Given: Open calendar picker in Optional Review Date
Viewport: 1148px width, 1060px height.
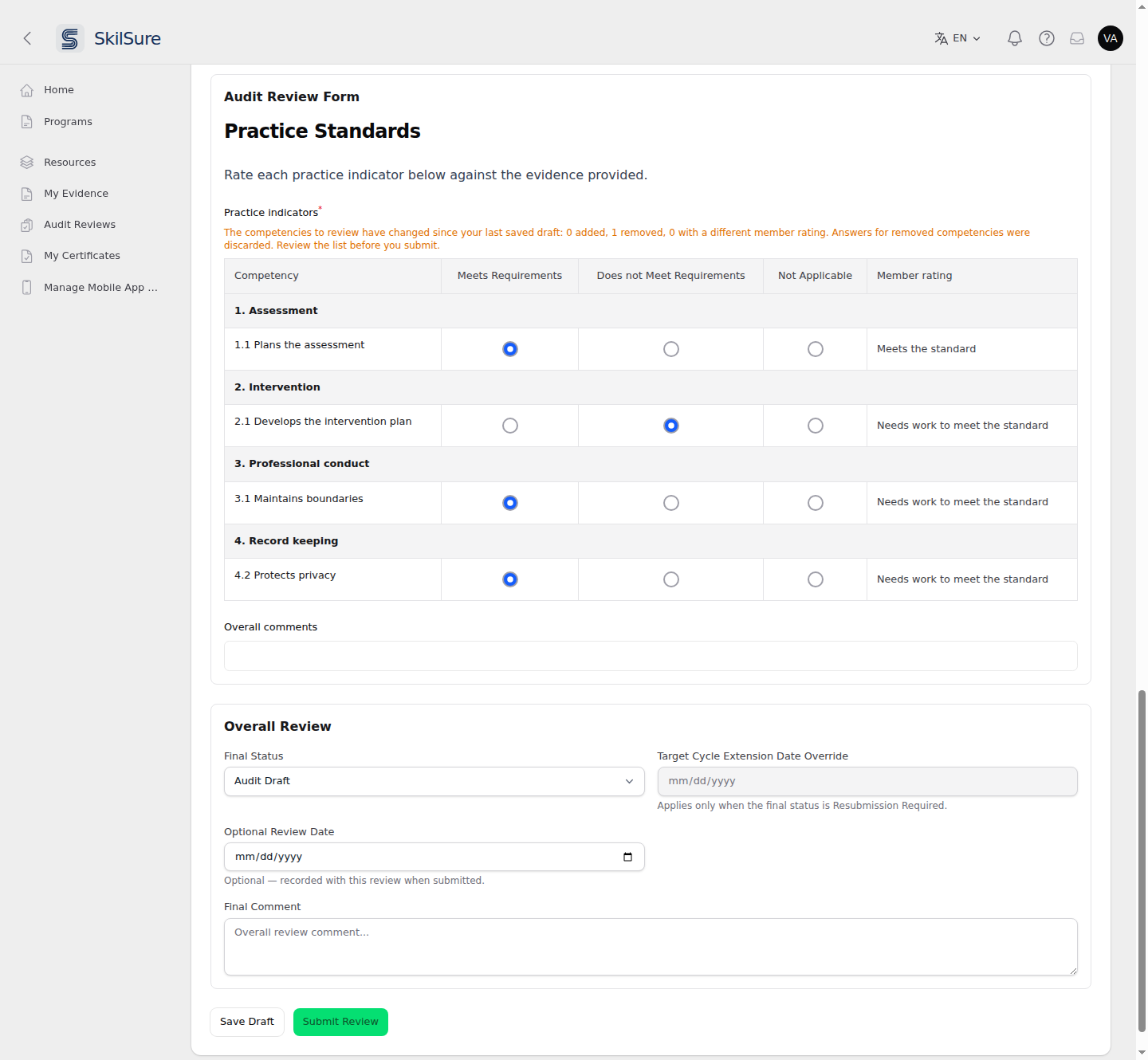Looking at the screenshot, I should coord(627,857).
